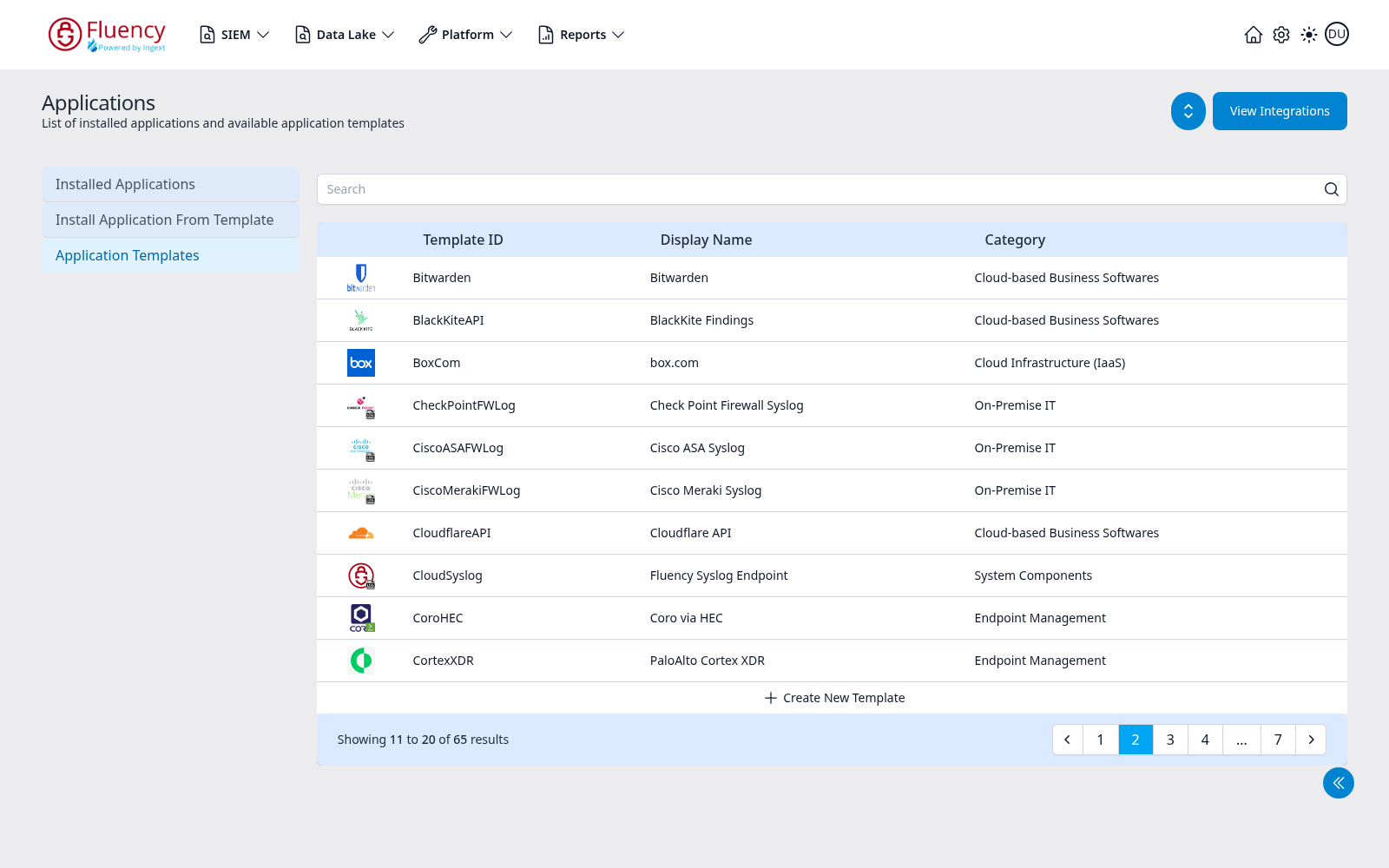Go to page 3
Screen dimensions: 1389x868
pos(1170,740)
